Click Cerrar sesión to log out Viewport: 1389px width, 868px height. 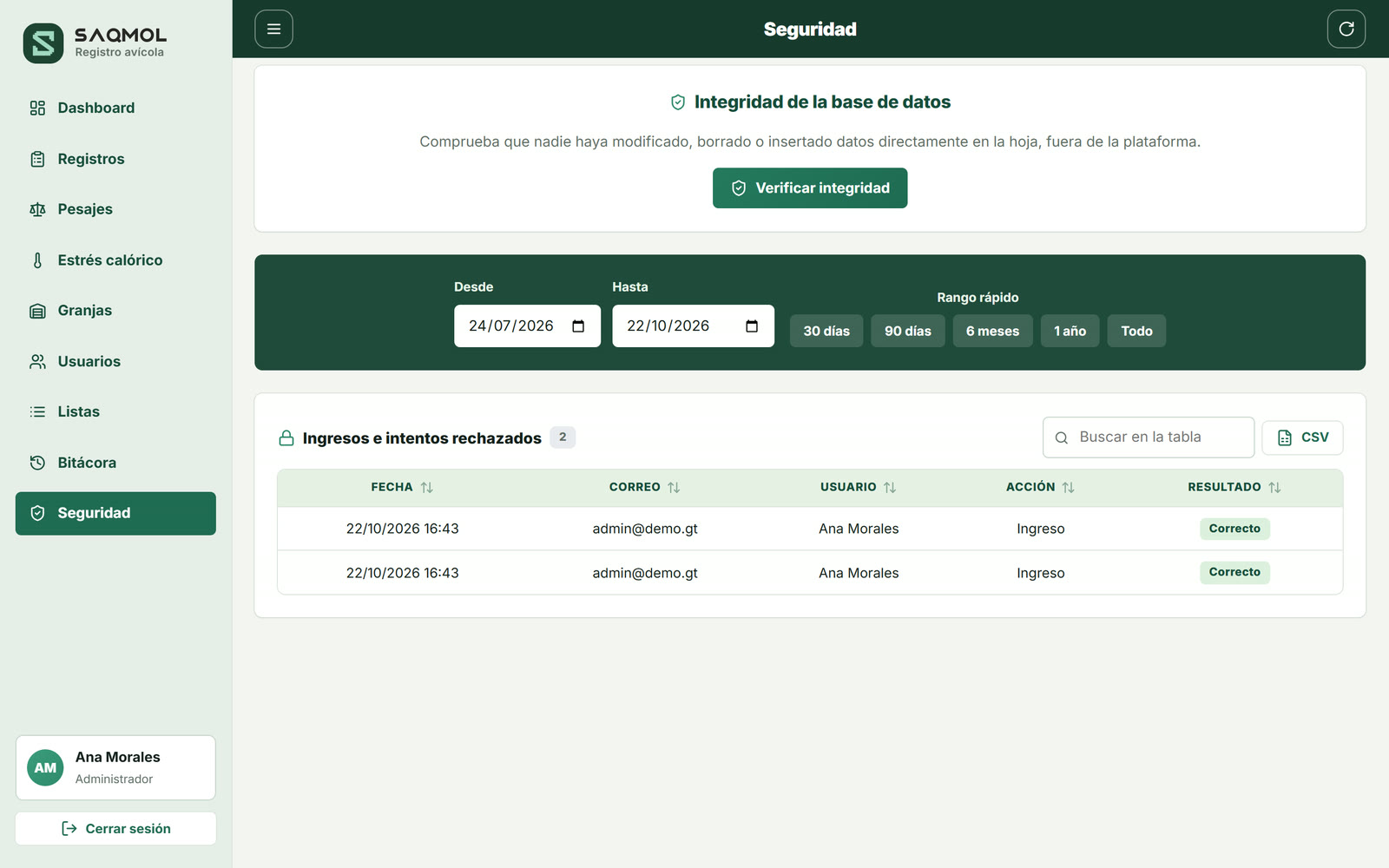[x=115, y=829]
